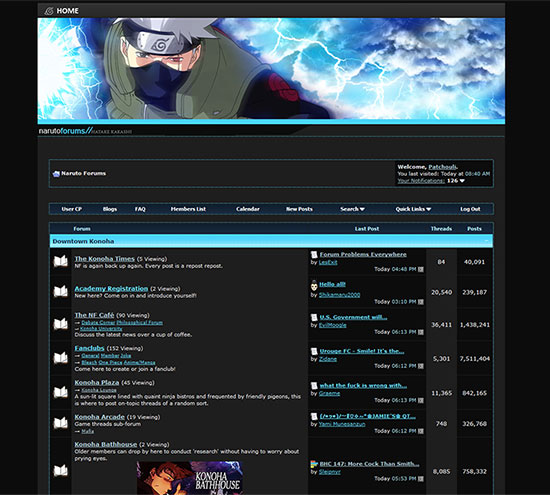Click the Konoha Bathhouse banner image
The width and height of the screenshot is (550, 495).
pos(190,478)
